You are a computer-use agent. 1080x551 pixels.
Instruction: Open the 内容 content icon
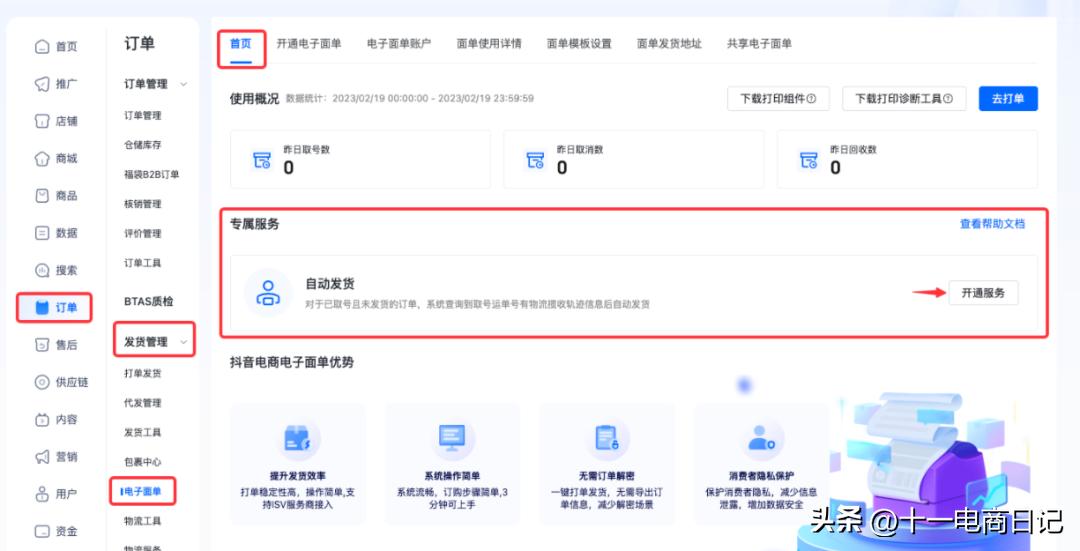(42, 419)
